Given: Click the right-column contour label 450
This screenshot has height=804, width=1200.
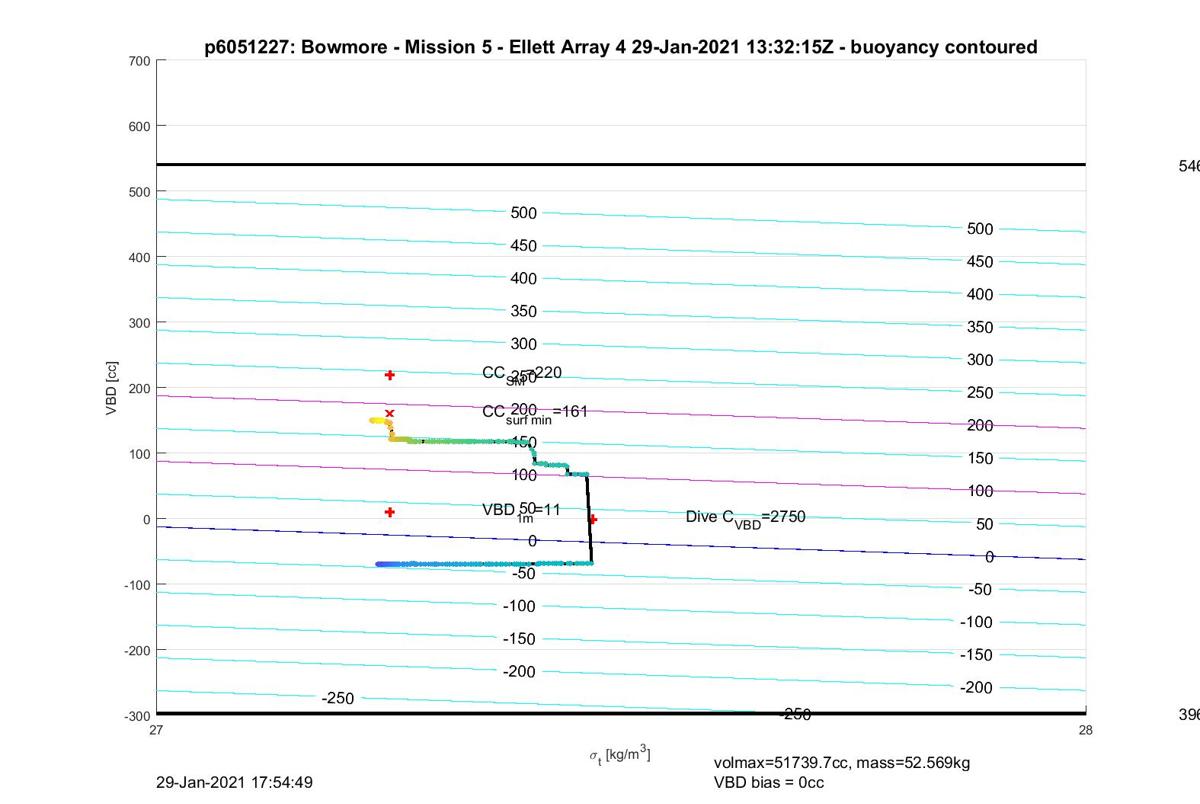Looking at the screenshot, I should pyautogui.click(x=980, y=262).
